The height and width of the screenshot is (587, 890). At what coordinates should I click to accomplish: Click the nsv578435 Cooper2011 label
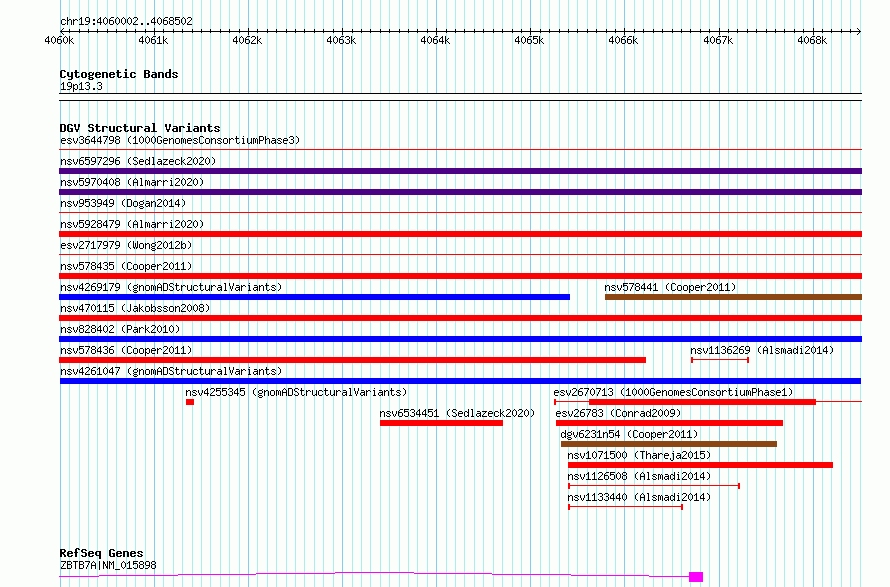(x=126, y=266)
